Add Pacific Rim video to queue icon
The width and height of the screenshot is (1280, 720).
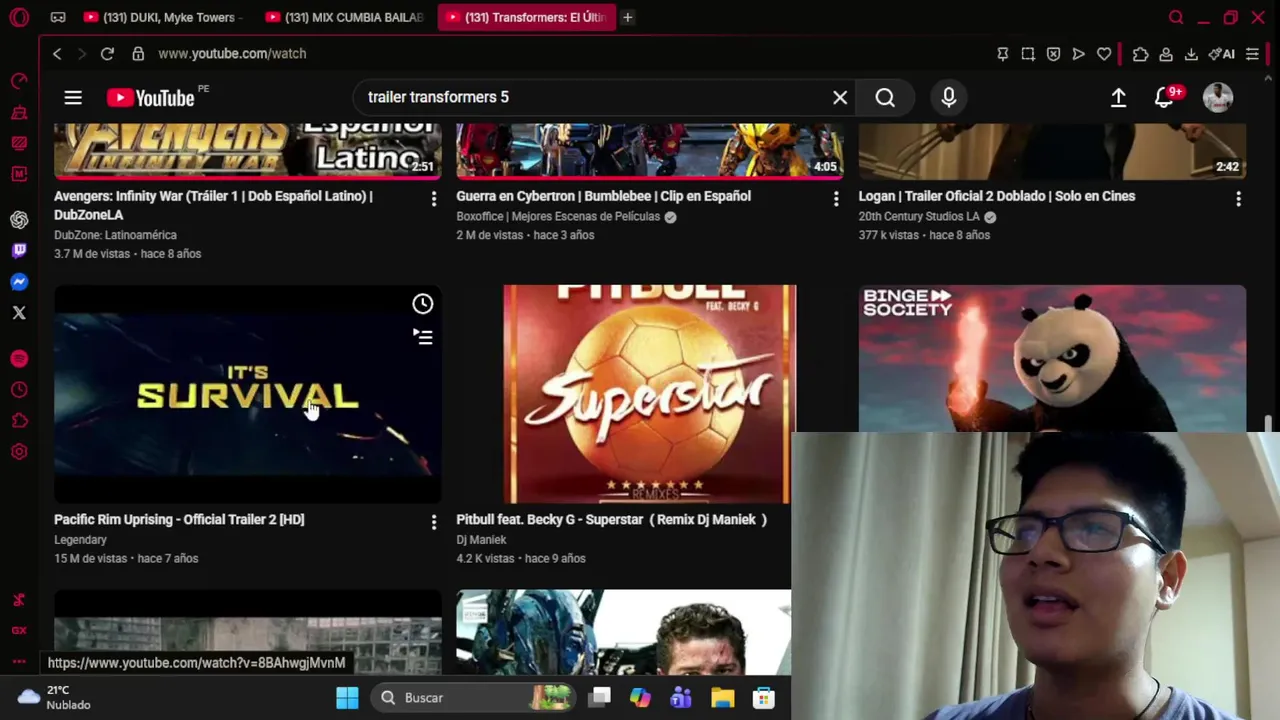(422, 338)
